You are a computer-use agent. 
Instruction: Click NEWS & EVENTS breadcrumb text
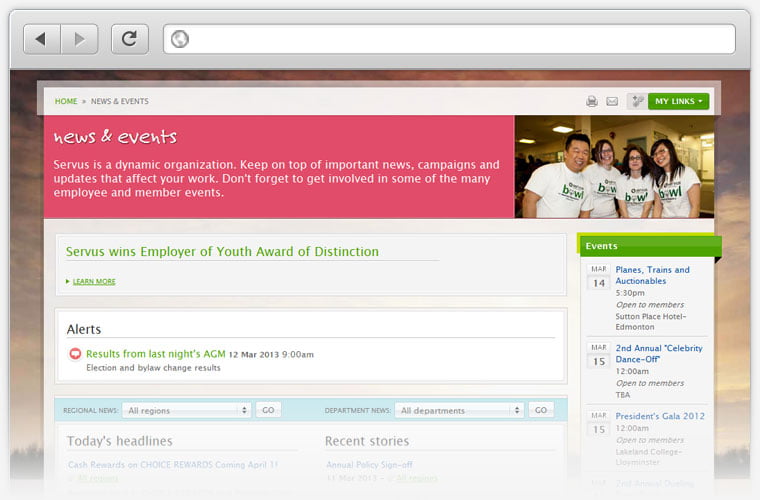point(120,101)
